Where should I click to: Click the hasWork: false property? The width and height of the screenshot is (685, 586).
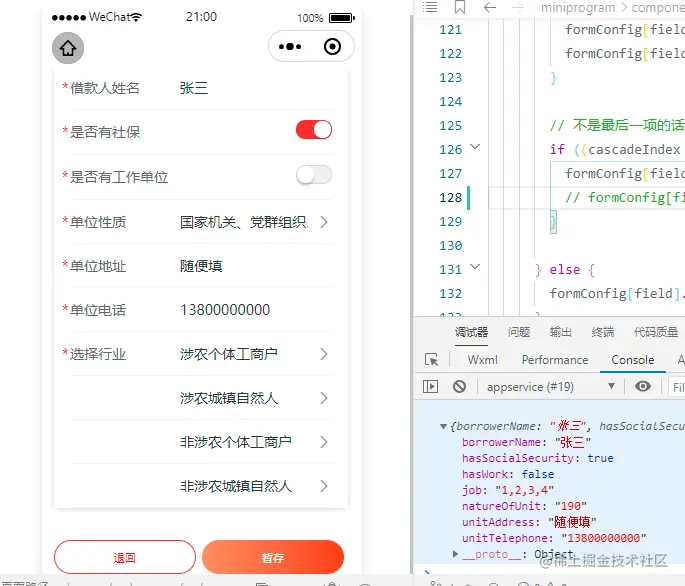pyautogui.click(x=508, y=474)
